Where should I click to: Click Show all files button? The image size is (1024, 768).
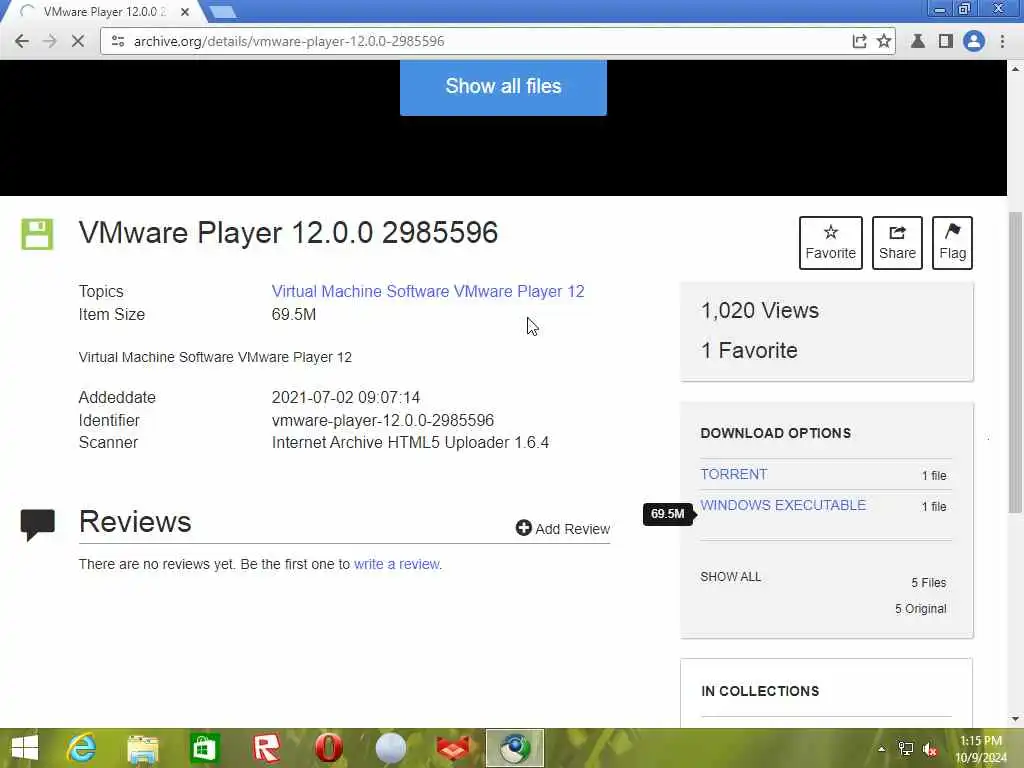click(x=503, y=86)
